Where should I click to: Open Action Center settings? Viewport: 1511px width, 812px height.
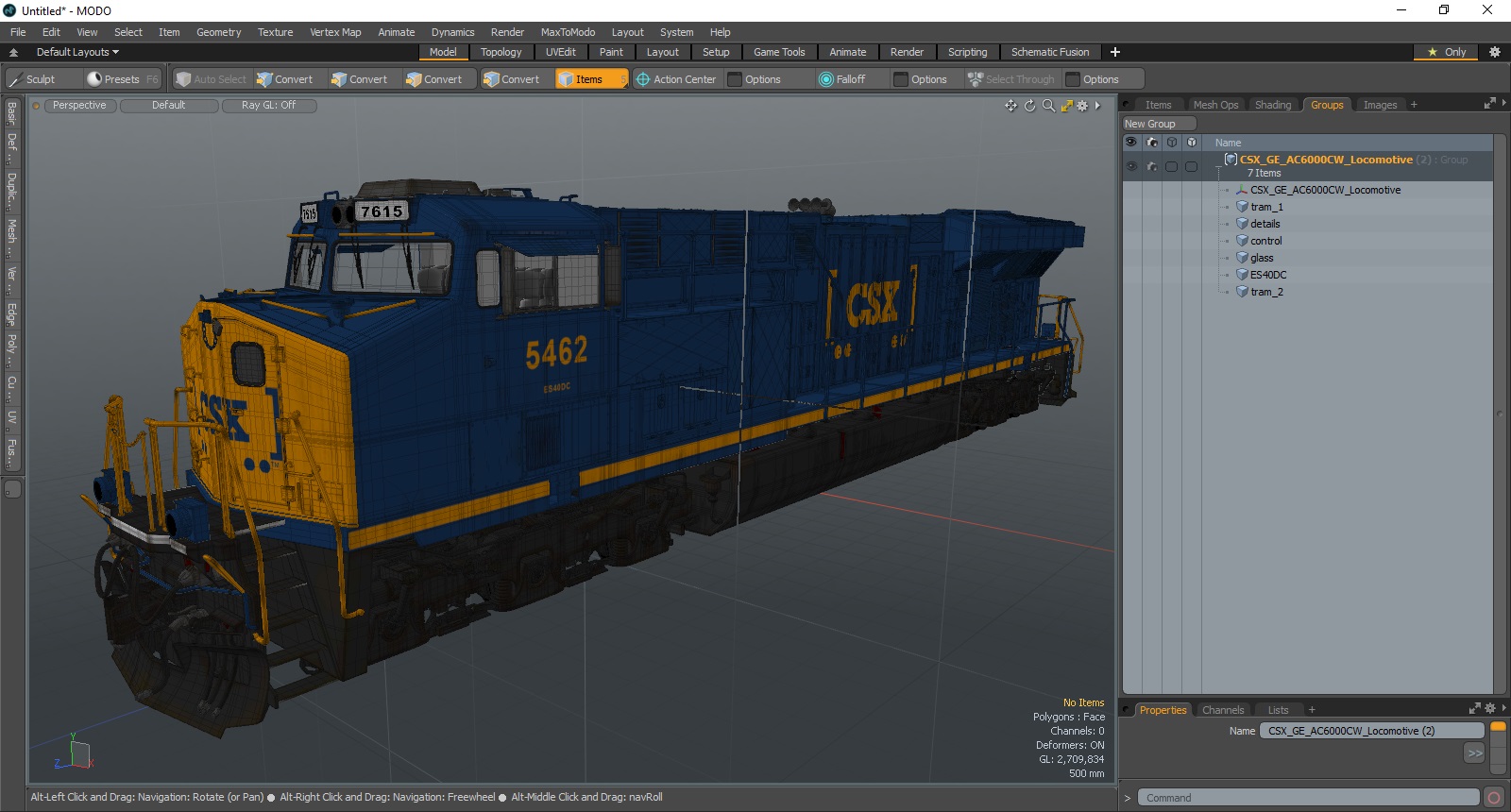(676, 79)
